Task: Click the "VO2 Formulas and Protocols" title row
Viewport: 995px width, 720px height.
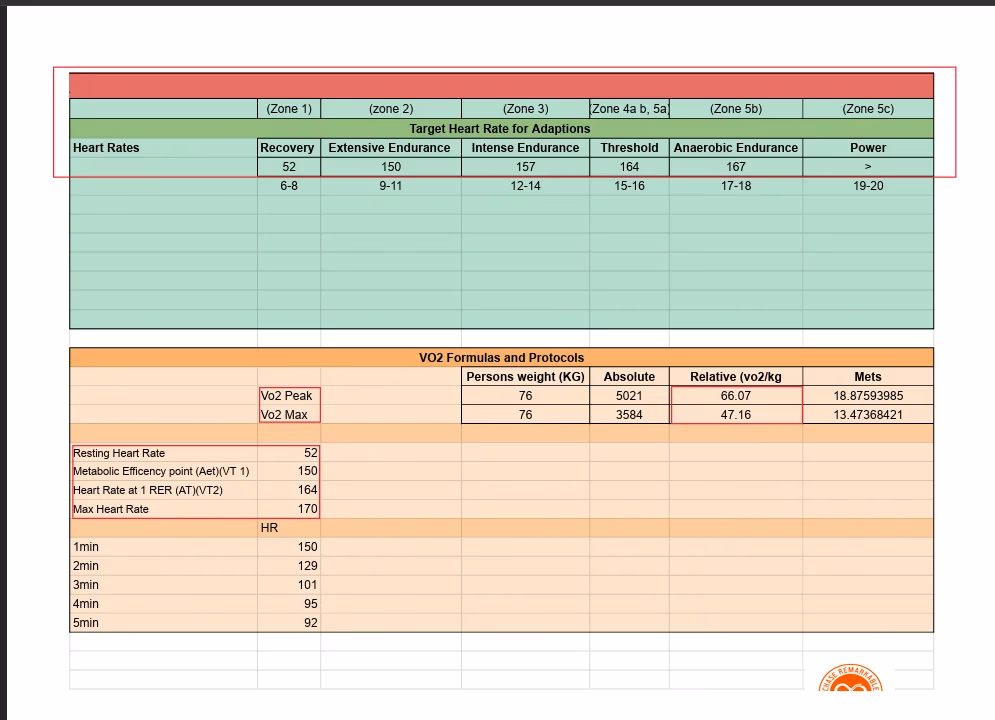Action: pyautogui.click(x=501, y=357)
